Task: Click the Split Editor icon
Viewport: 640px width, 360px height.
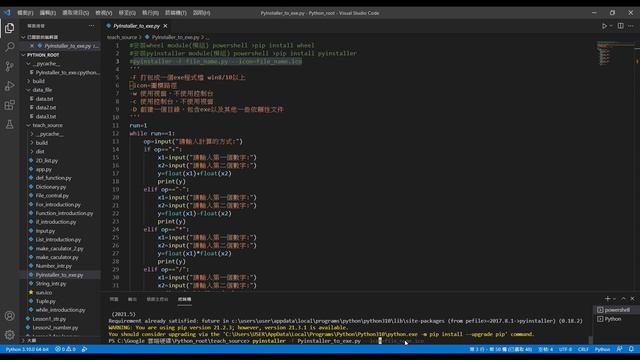Action: (x=620, y=26)
